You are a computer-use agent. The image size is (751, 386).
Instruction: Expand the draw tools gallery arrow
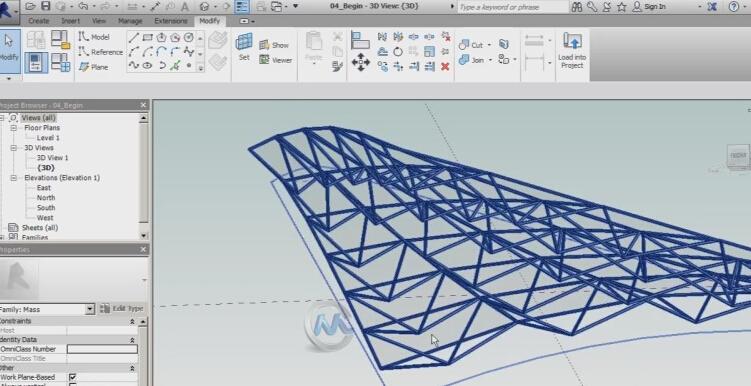click(200, 68)
